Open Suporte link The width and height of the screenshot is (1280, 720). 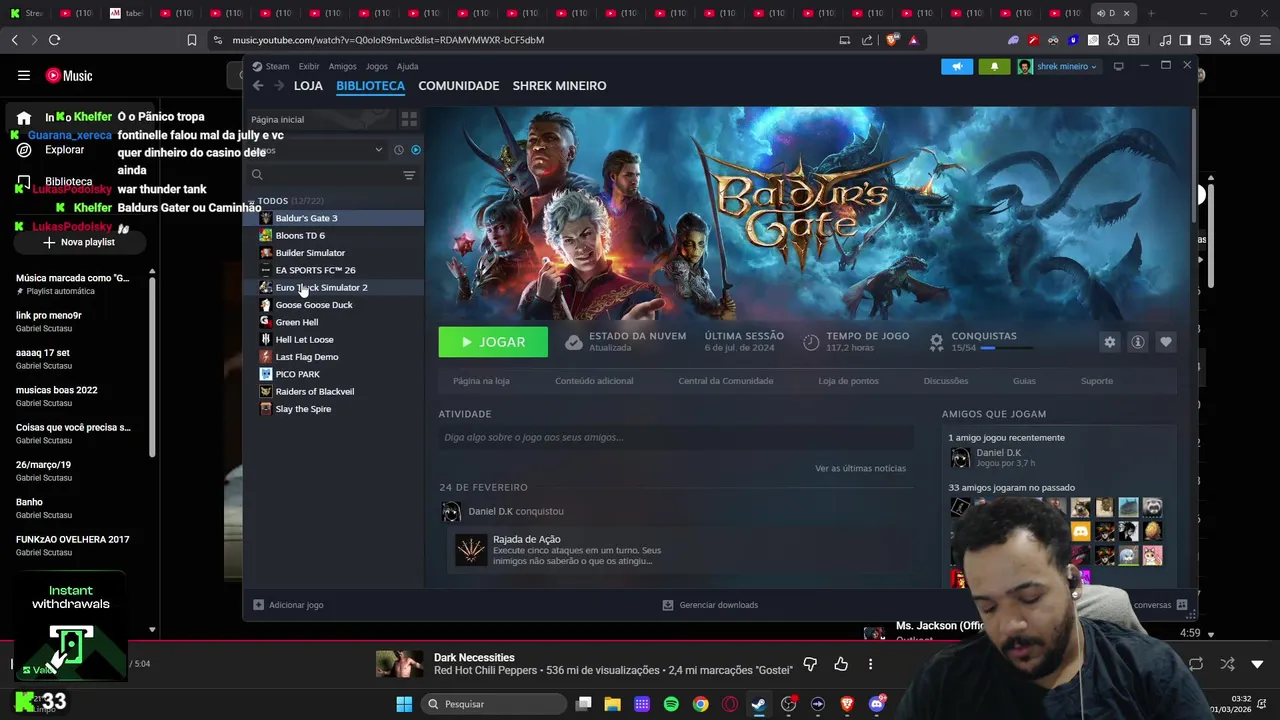click(x=1097, y=381)
